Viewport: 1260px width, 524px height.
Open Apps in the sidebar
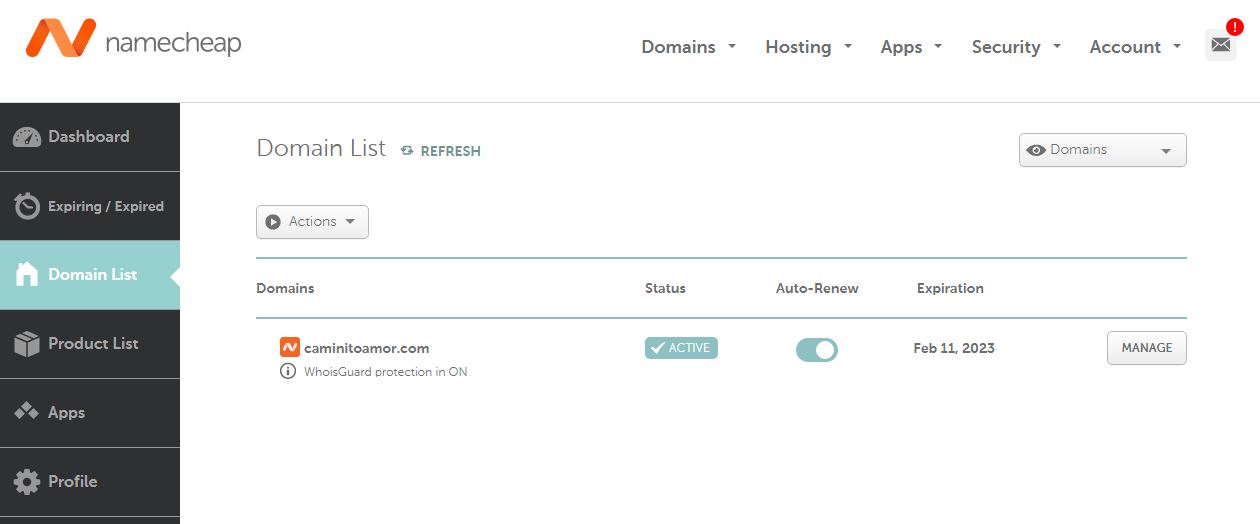click(90, 413)
